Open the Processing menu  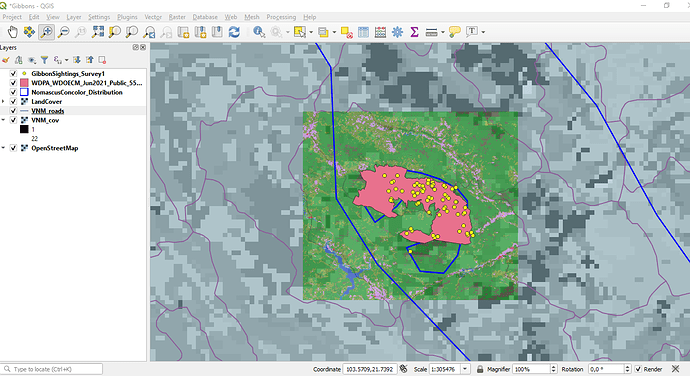tap(281, 17)
